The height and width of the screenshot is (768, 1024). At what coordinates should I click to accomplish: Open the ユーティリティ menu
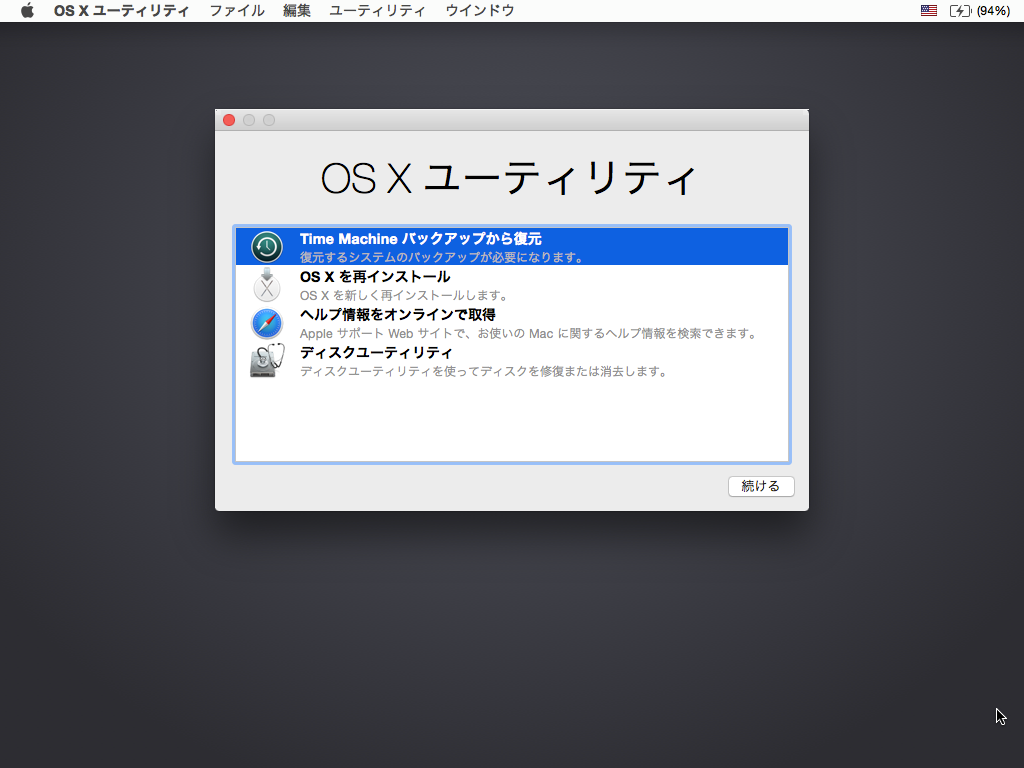tap(377, 10)
